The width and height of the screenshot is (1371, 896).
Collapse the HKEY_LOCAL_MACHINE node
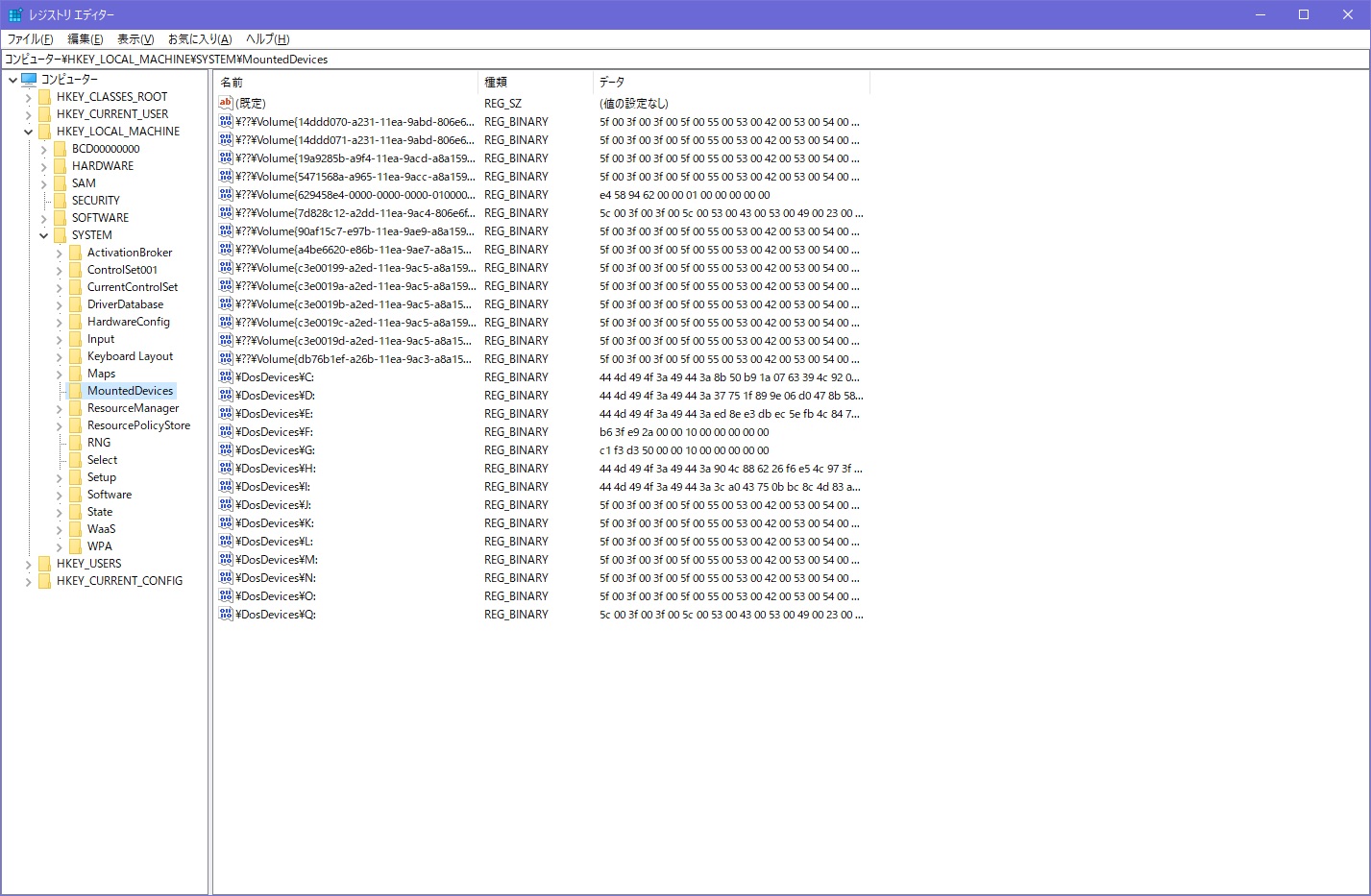tap(28, 132)
